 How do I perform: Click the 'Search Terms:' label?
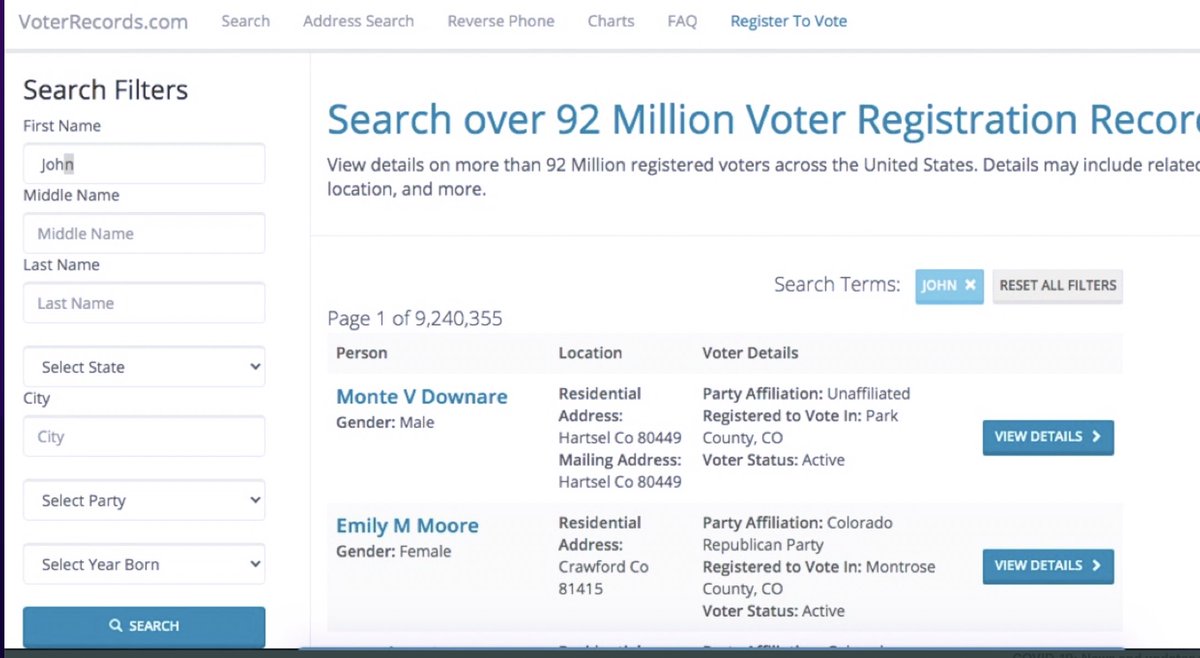[837, 285]
